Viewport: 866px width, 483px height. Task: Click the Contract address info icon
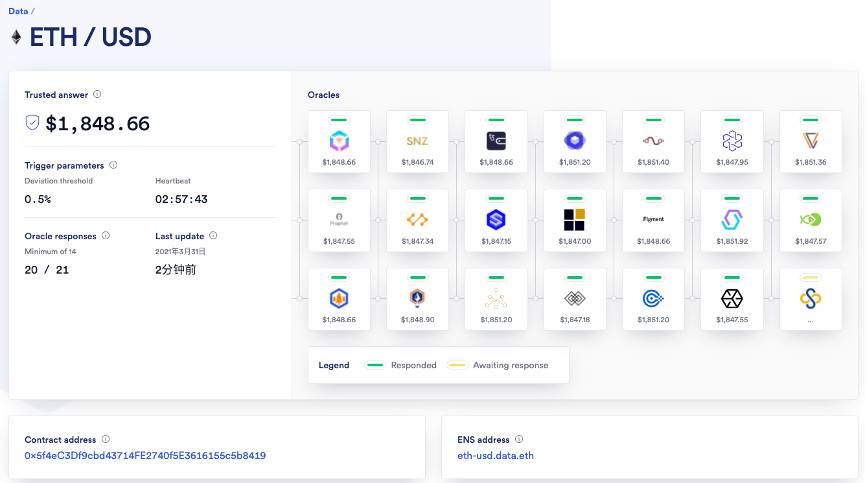(106, 439)
